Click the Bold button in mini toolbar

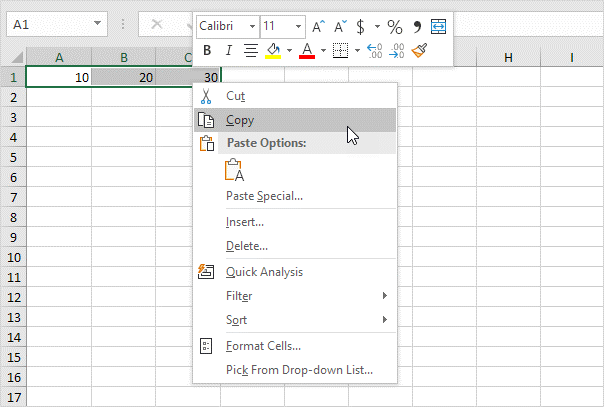click(x=207, y=50)
